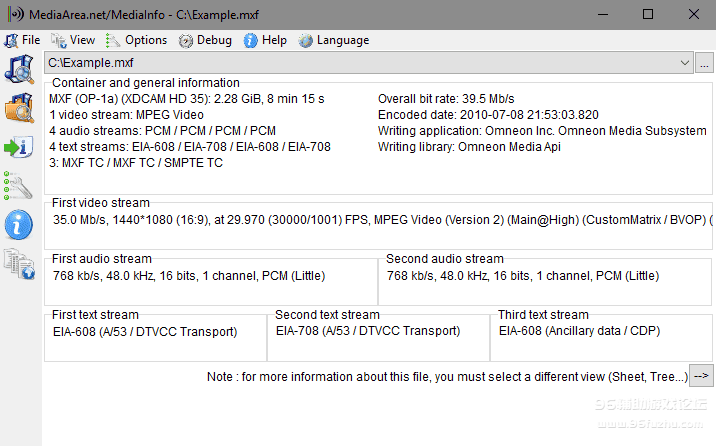Click the '-->' button to switch view

click(x=701, y=376)
